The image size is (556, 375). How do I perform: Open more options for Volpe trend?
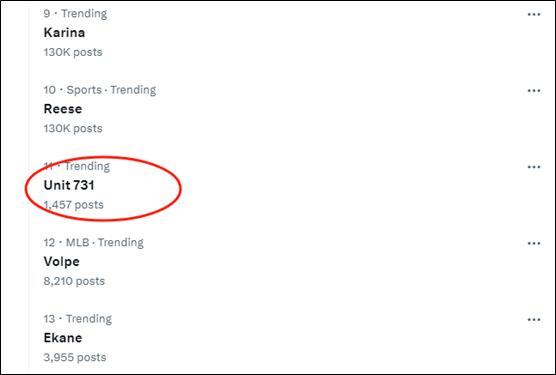[534, 243]
